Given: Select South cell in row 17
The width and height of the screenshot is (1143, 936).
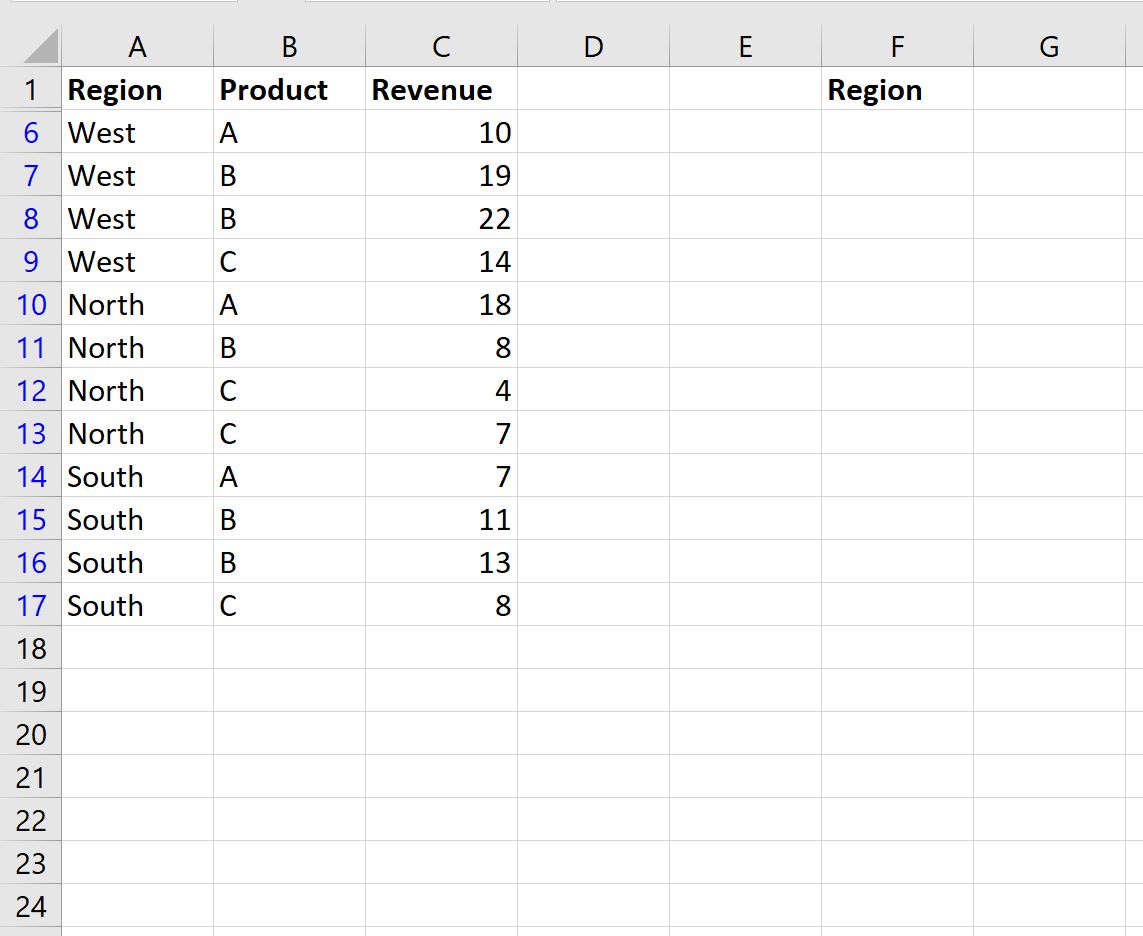Looking at the screenshot, I should pos(137,605).
